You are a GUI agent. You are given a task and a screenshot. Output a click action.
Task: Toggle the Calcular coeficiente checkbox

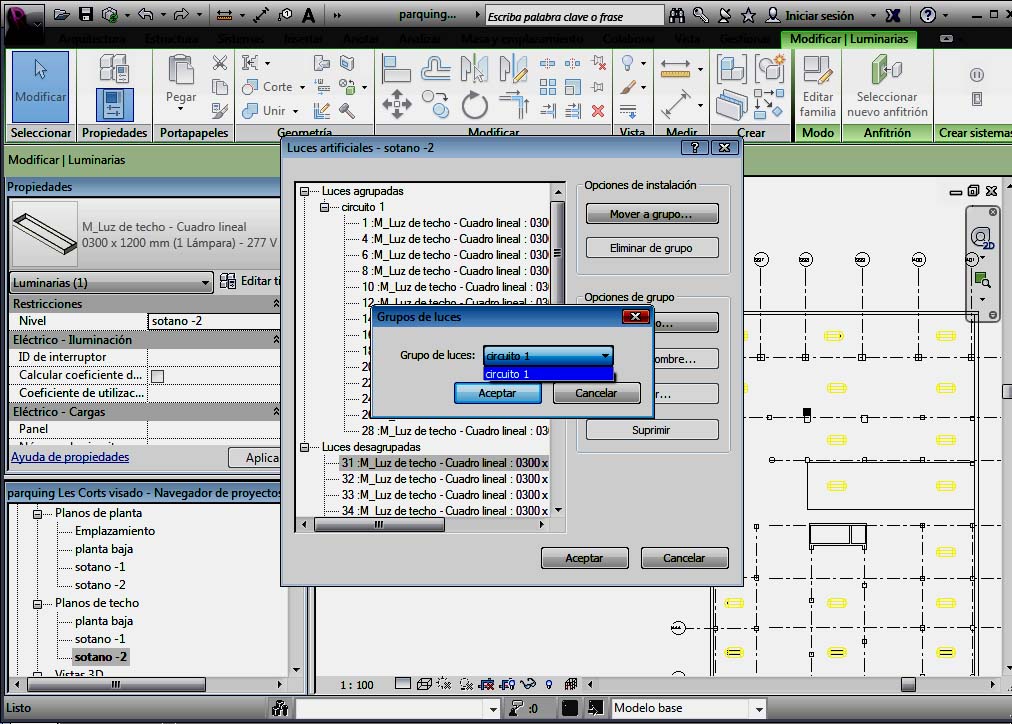157,376
